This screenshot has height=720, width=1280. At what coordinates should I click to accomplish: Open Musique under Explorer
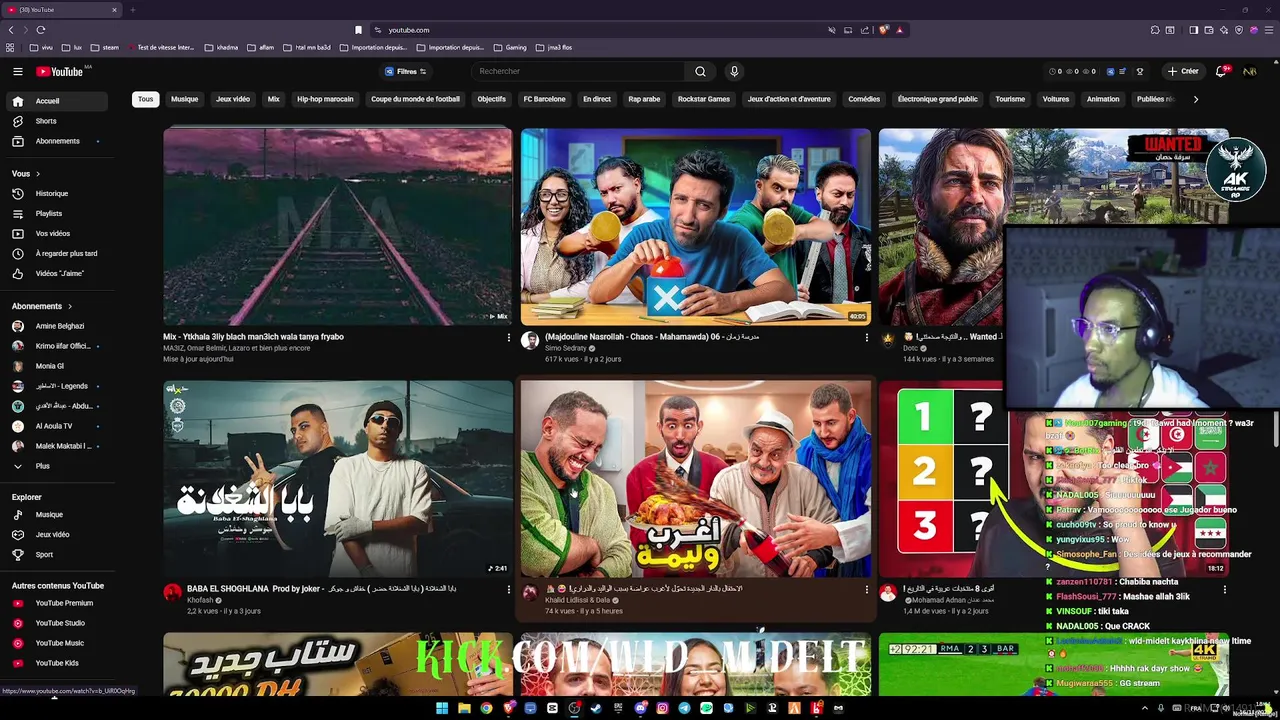pyautogui.click(x=55, y=515)
